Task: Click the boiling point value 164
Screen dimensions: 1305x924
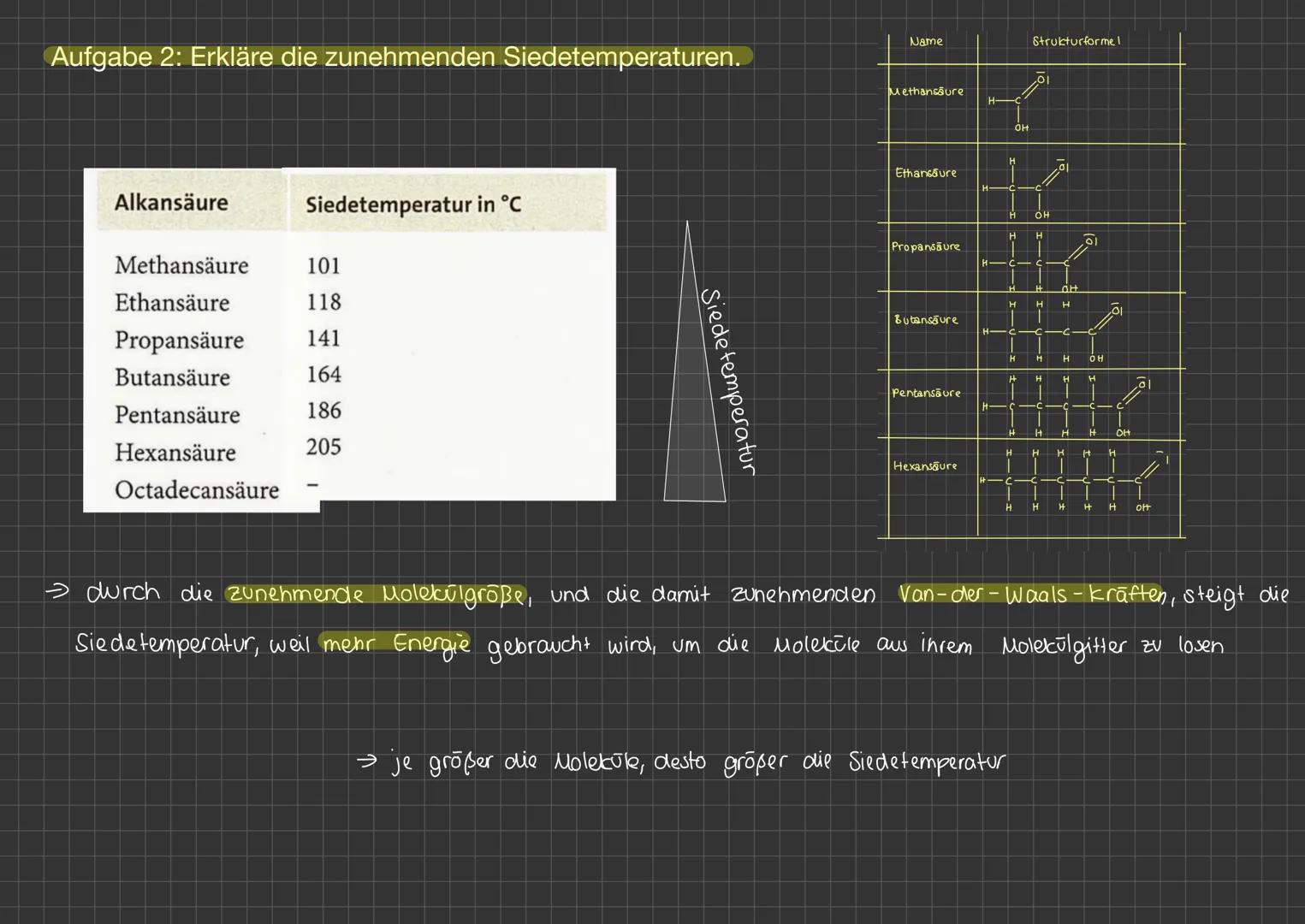Action: 323,375
